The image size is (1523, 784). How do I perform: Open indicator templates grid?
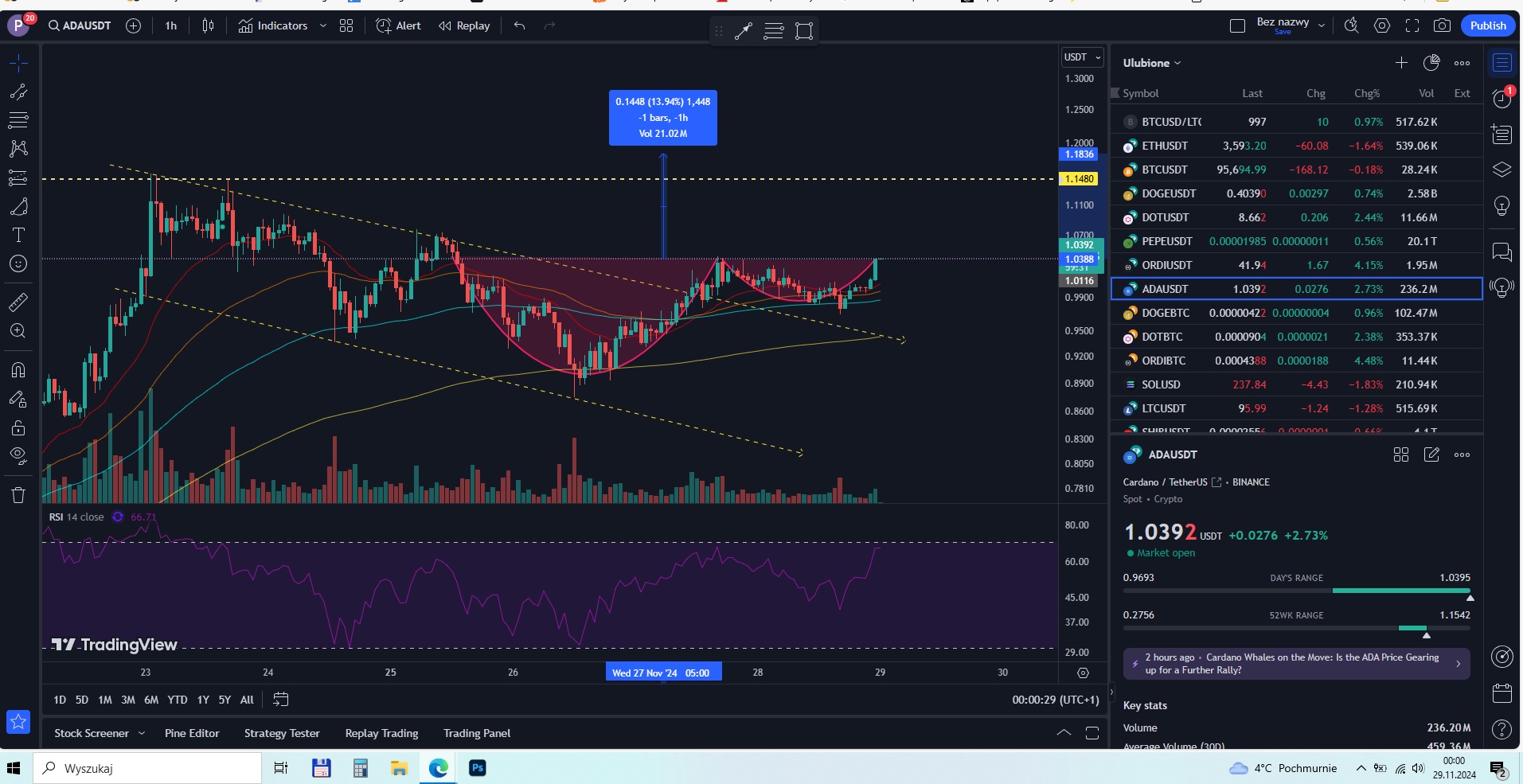(x=346, y=25)
